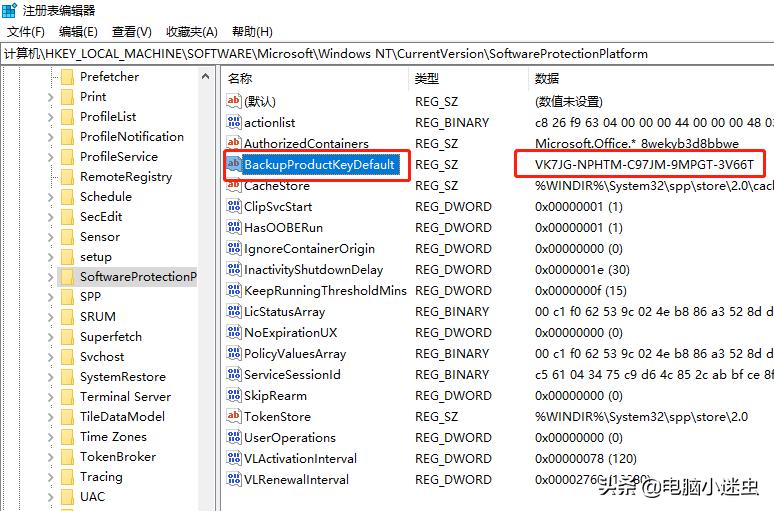Image resolution: width=774 pixels, height=511 pixels.
Task: Expand the Superfetch key
Action: pyautogui.click(x=50, y=337)
